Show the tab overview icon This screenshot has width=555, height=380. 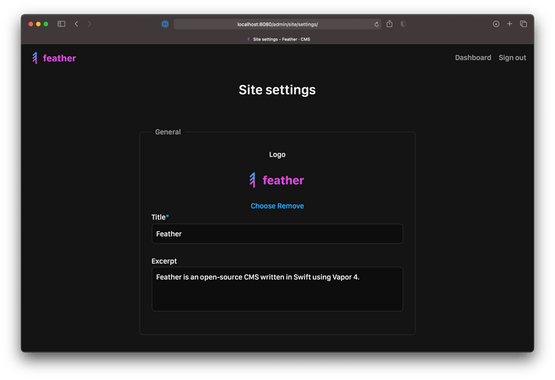523,24
